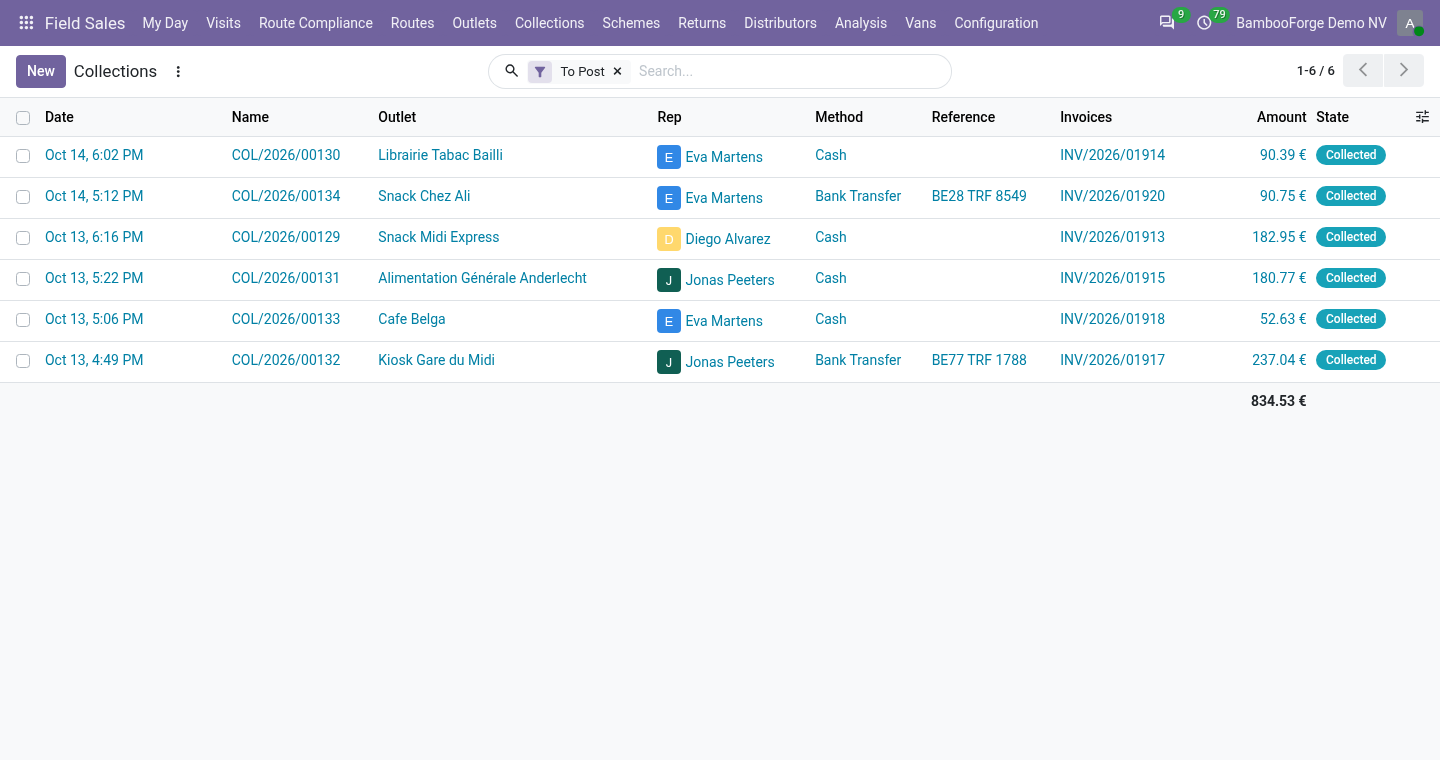The width and height of the screenshot is (1440, 760).
Task: Toggle the select-all header checkbox
Action: 23,118
